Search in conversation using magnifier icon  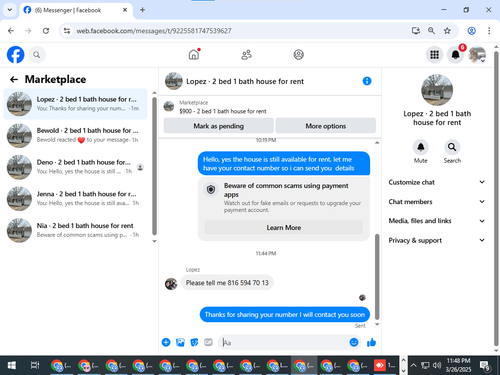tap(452, 147)
